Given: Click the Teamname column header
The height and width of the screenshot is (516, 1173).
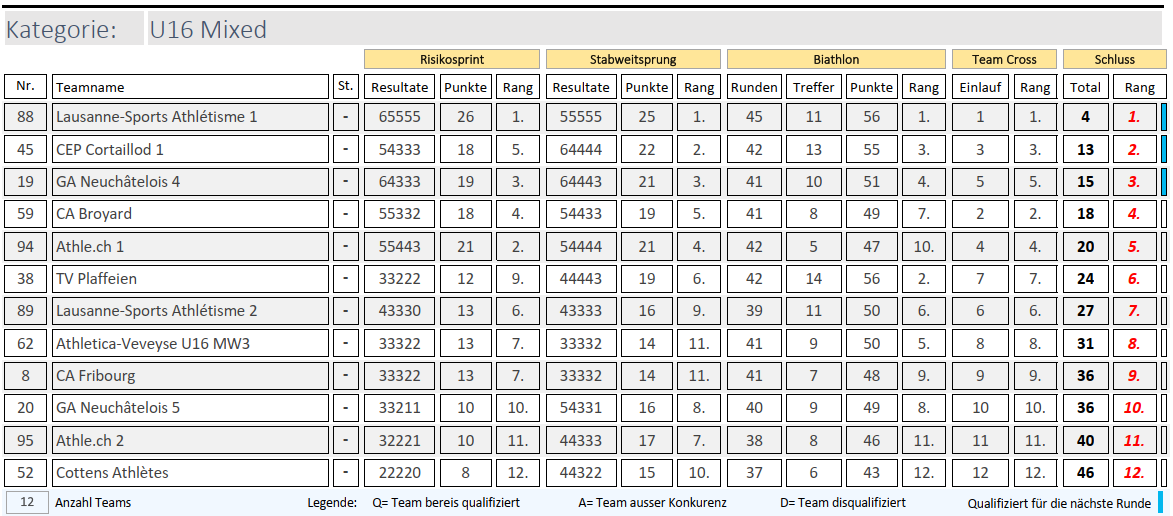Looking at the screenshot, I should (190, 87).
